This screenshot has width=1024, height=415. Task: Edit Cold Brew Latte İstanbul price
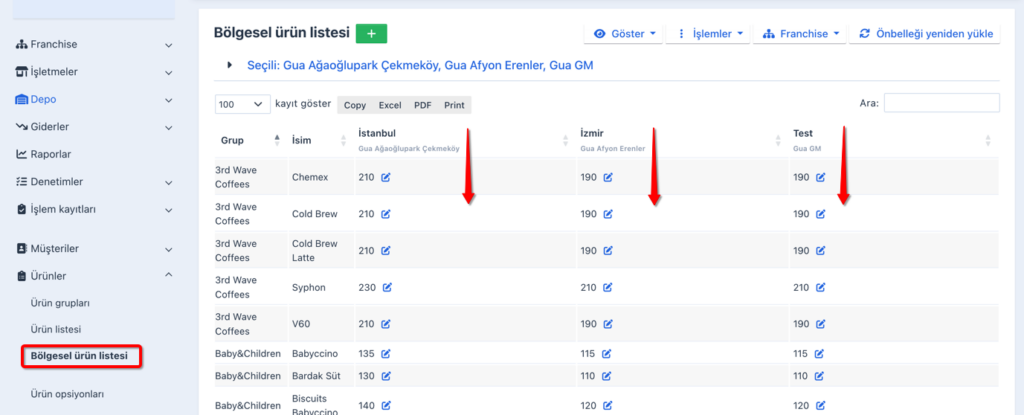386,251
